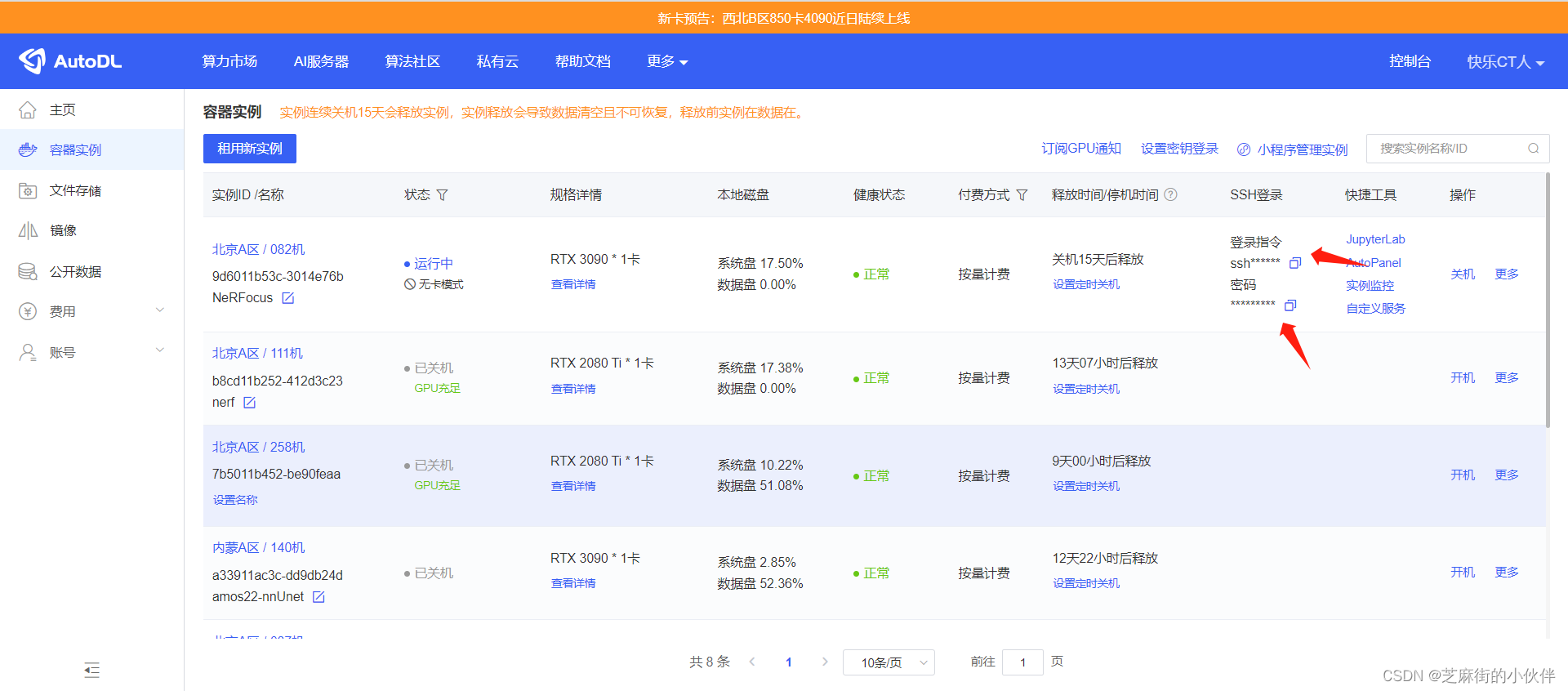This screenshot has width=1568, height=691.
Task: Open the 状态 column filter icon
Action: (443, 195)
